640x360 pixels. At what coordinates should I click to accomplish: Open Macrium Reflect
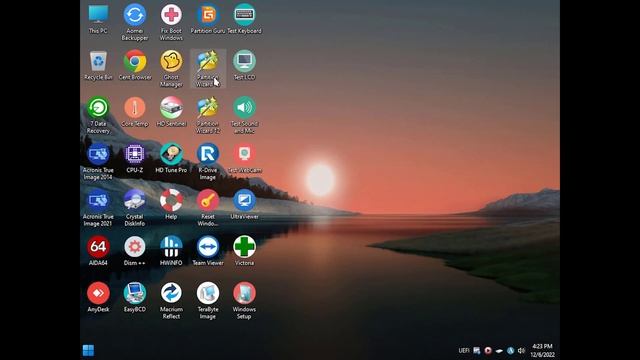(171, 301)
